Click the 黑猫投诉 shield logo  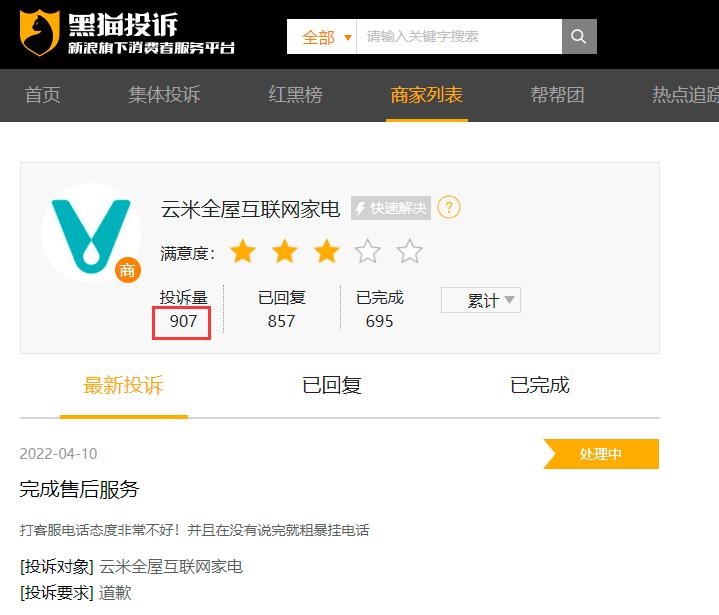coord(39,32)
